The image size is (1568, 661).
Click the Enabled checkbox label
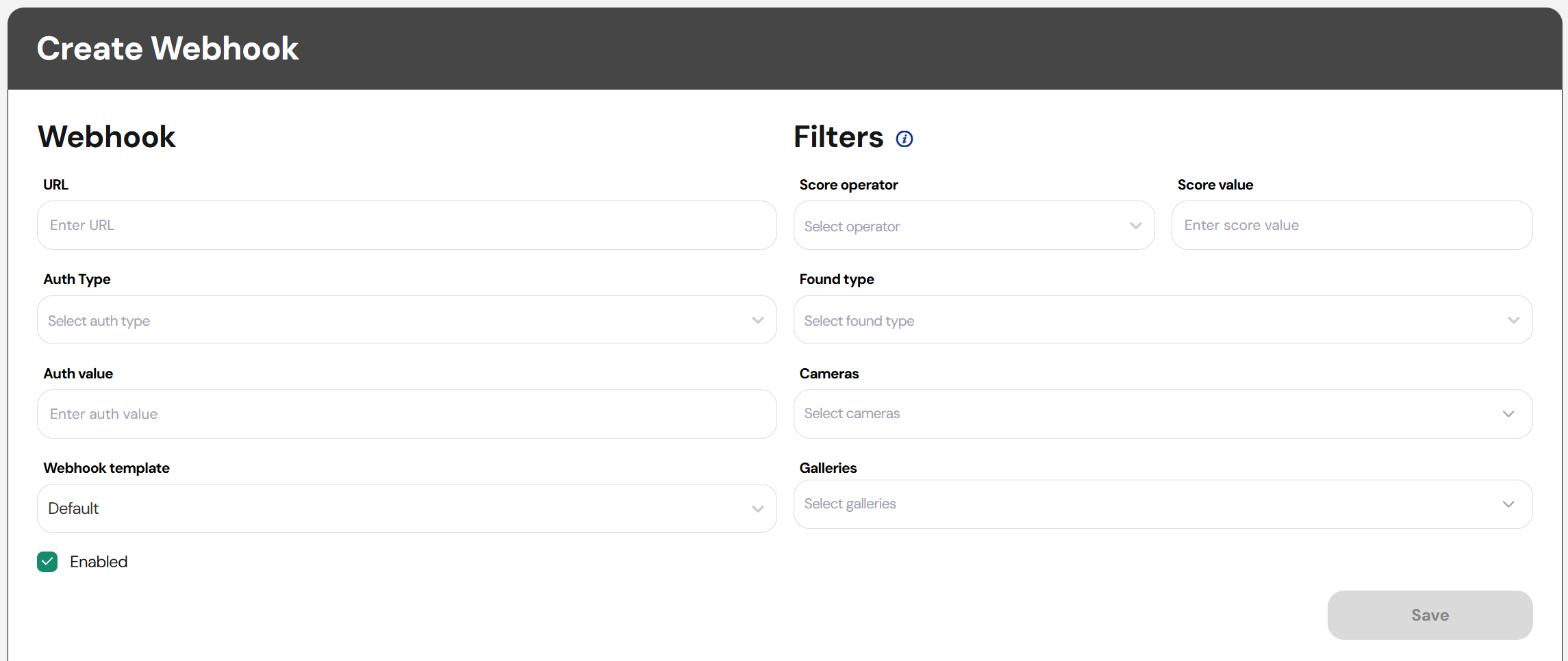coord(99,562)
